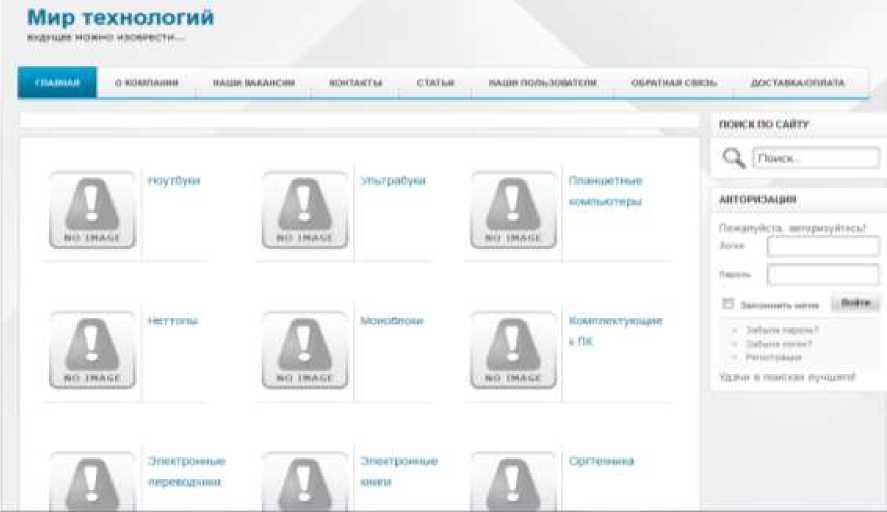887x512 pixels.
Task: Open the Ультрабуки category link
Action: click(393, 180)
